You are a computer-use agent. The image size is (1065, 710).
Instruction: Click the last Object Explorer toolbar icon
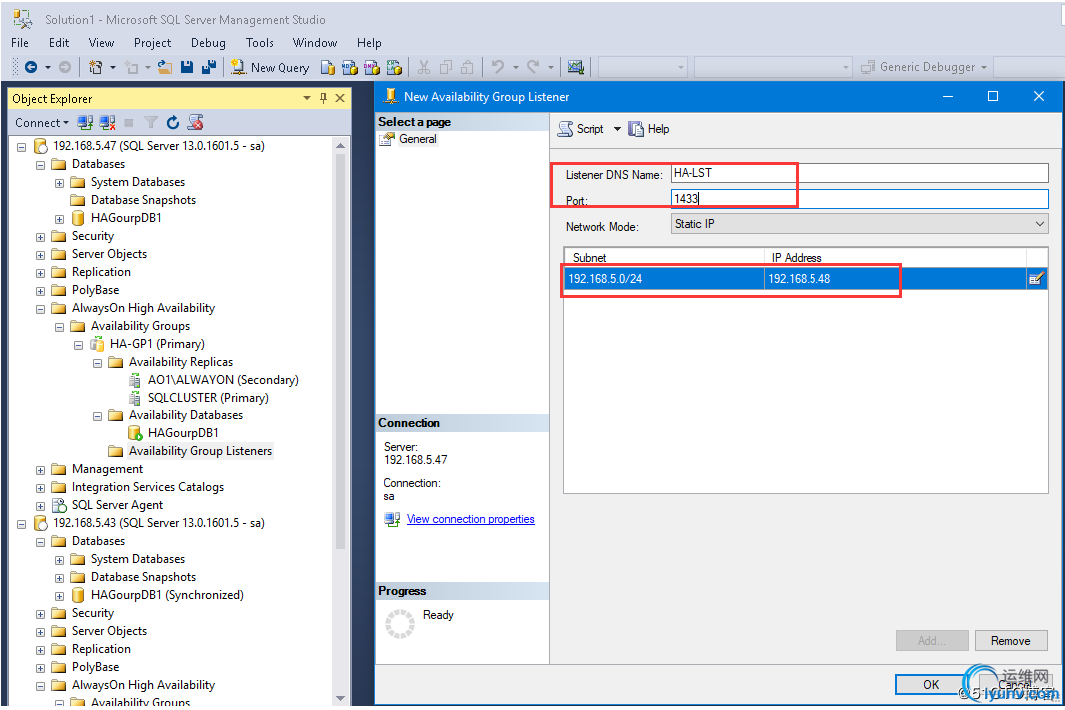[196, 122]
